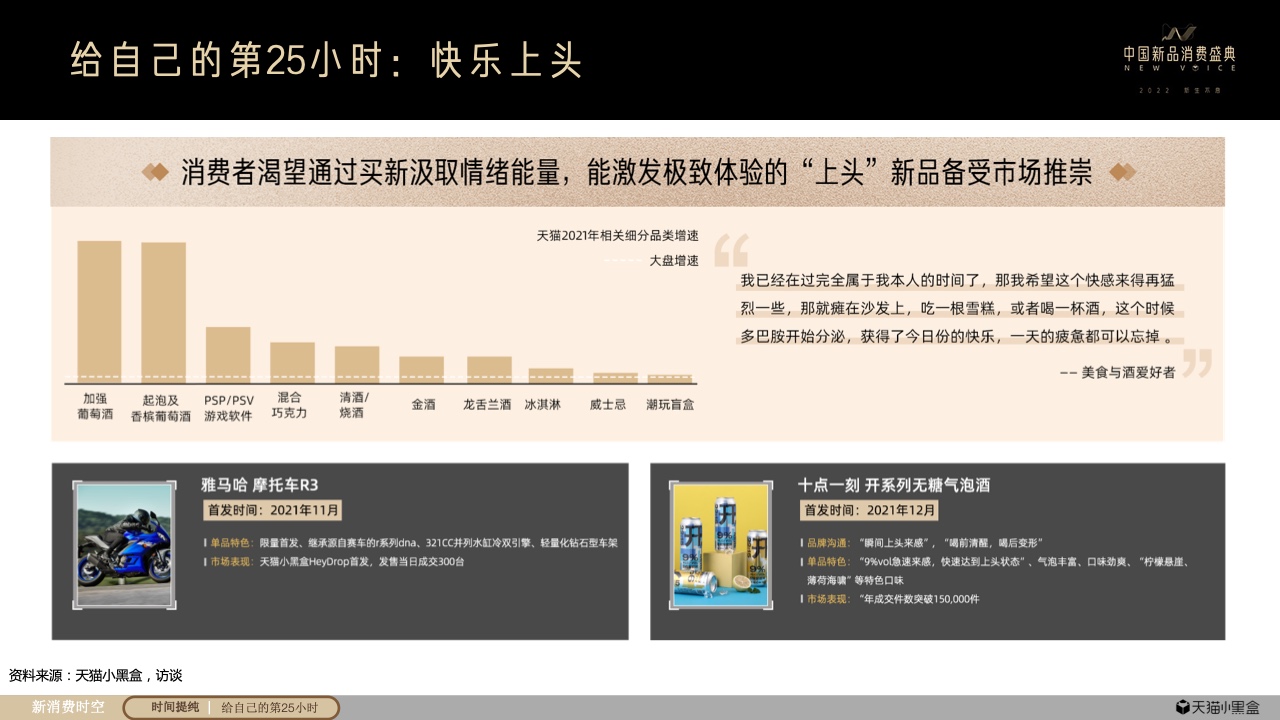This screenshot has width=1280, height=720.
Task: Click the R3 单品特色 label
Action: (230, 543)
